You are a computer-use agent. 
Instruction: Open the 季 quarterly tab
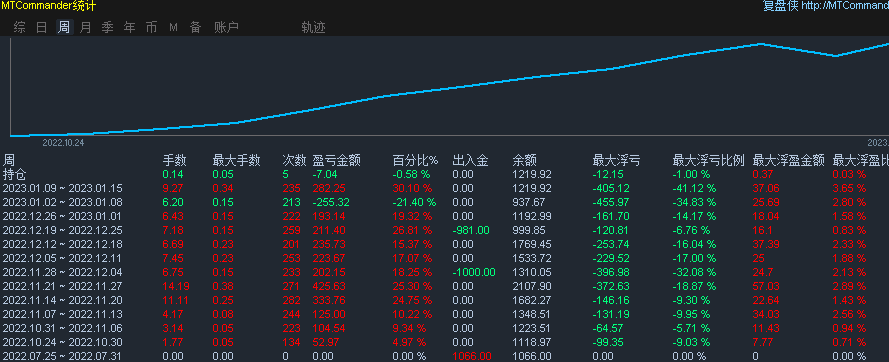point(108,27)
